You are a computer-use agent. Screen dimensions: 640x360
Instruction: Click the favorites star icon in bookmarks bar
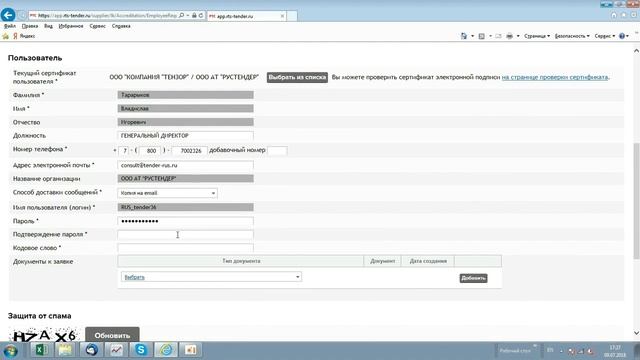pos(5,36)
